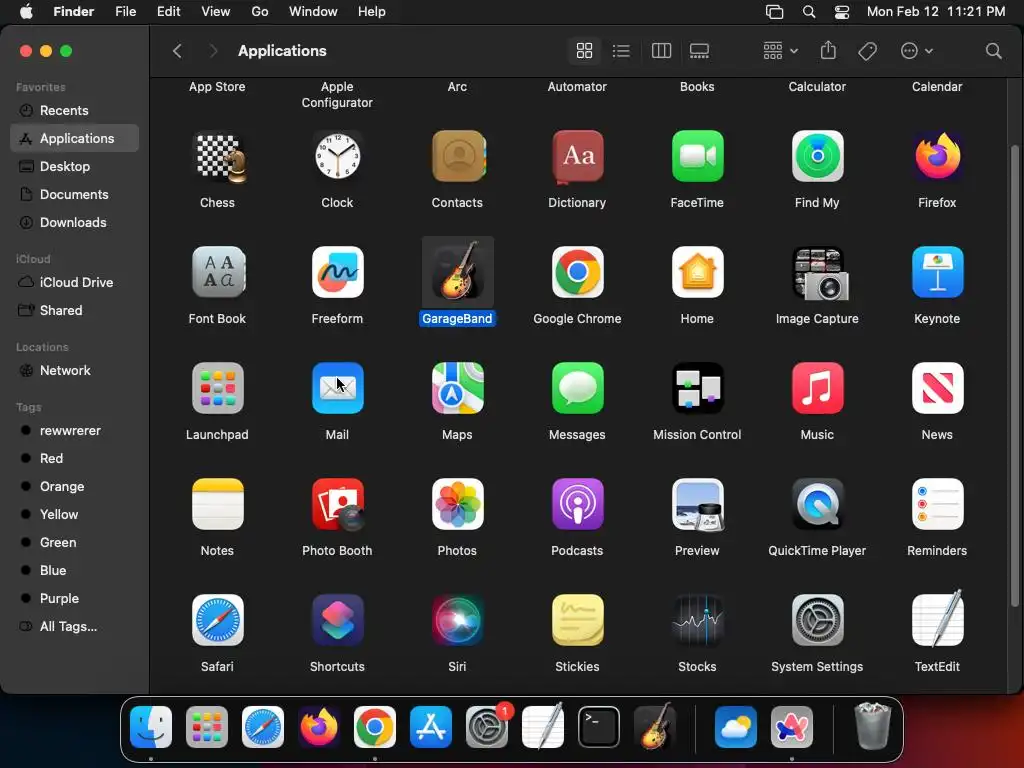The height and width of the screenshot is (768, 1024).
Task: Select the Font Book app icon
Action: [217, 272]
